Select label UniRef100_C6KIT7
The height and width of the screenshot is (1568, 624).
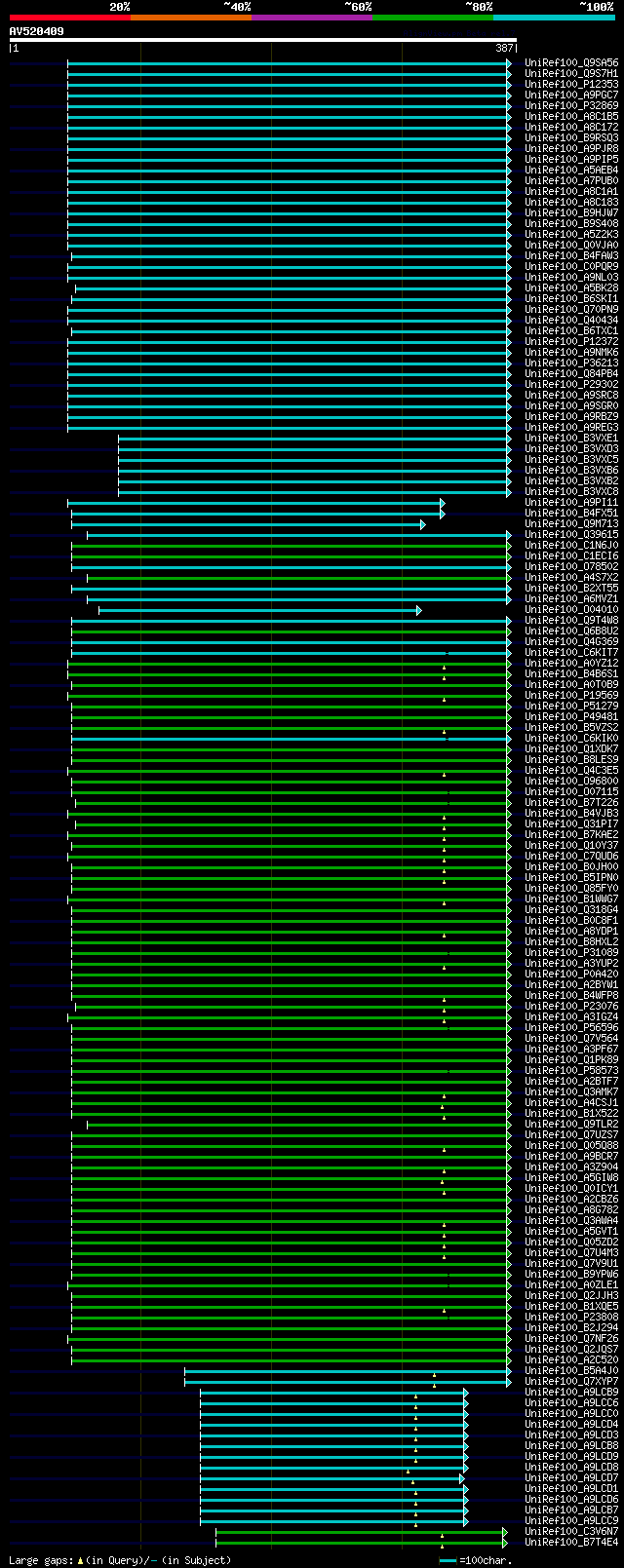pyautogui.click(x=571, y=652)
